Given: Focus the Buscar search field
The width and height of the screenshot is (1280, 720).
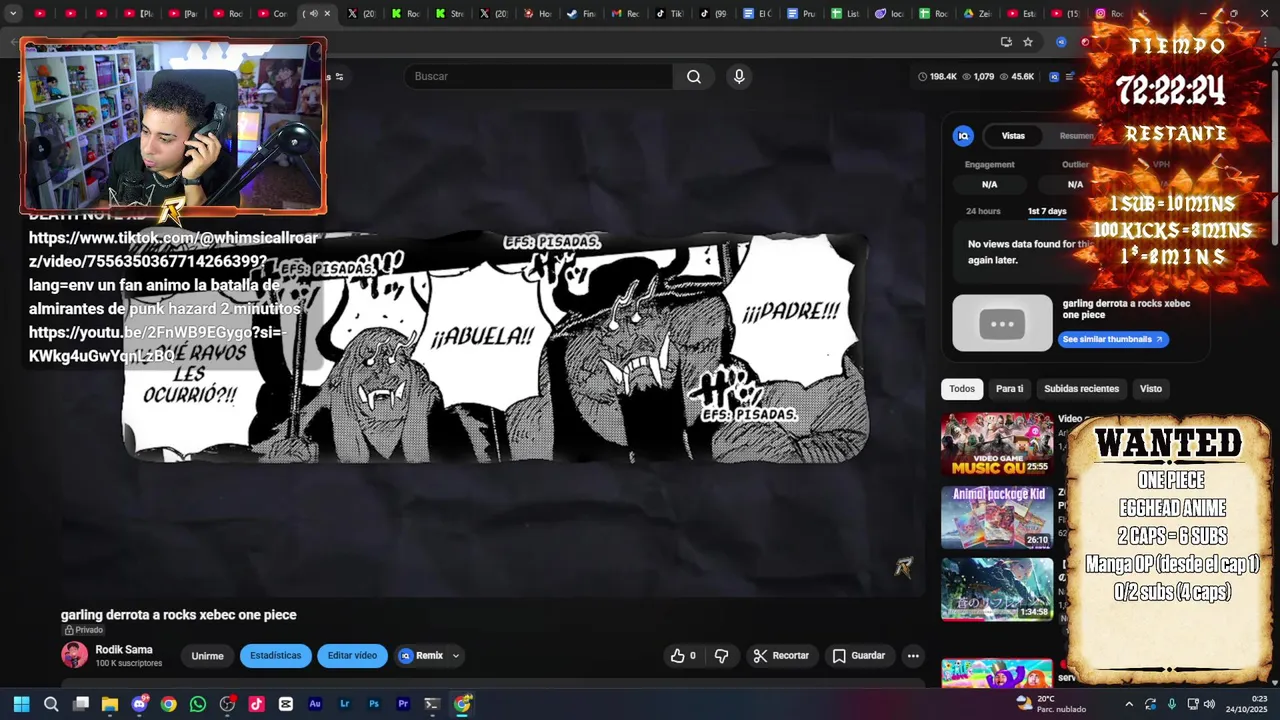Looking at the screenshot, I should (540, 77).
